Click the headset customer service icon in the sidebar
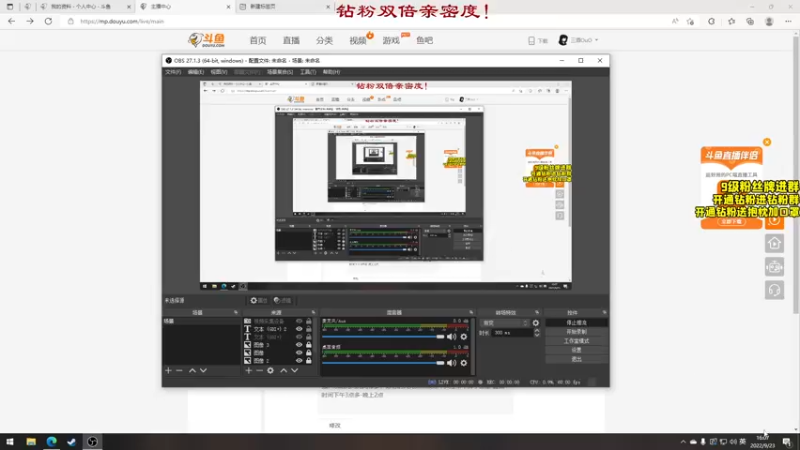The image size is (800, 450). point(774,290)
